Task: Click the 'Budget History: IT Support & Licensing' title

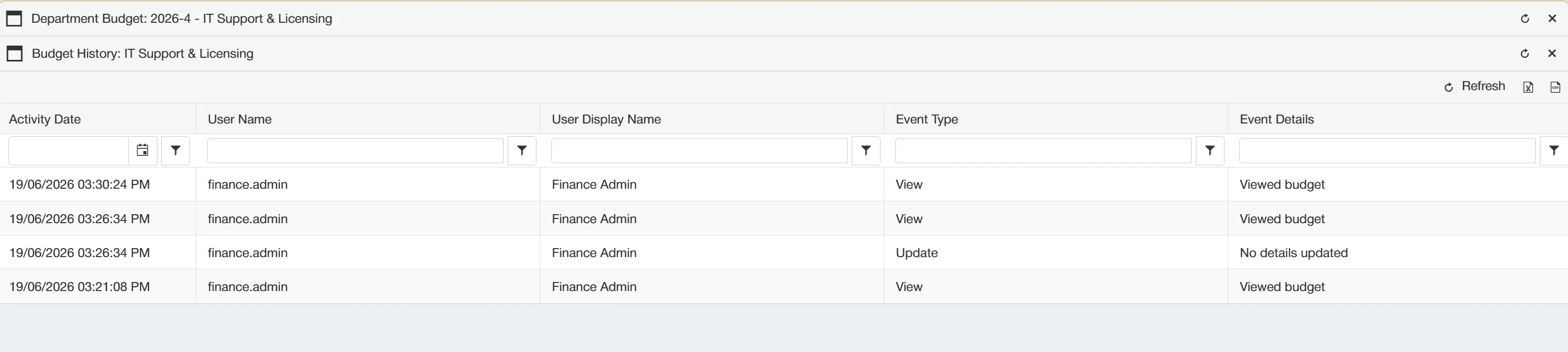Action: (x=143, y=54)
